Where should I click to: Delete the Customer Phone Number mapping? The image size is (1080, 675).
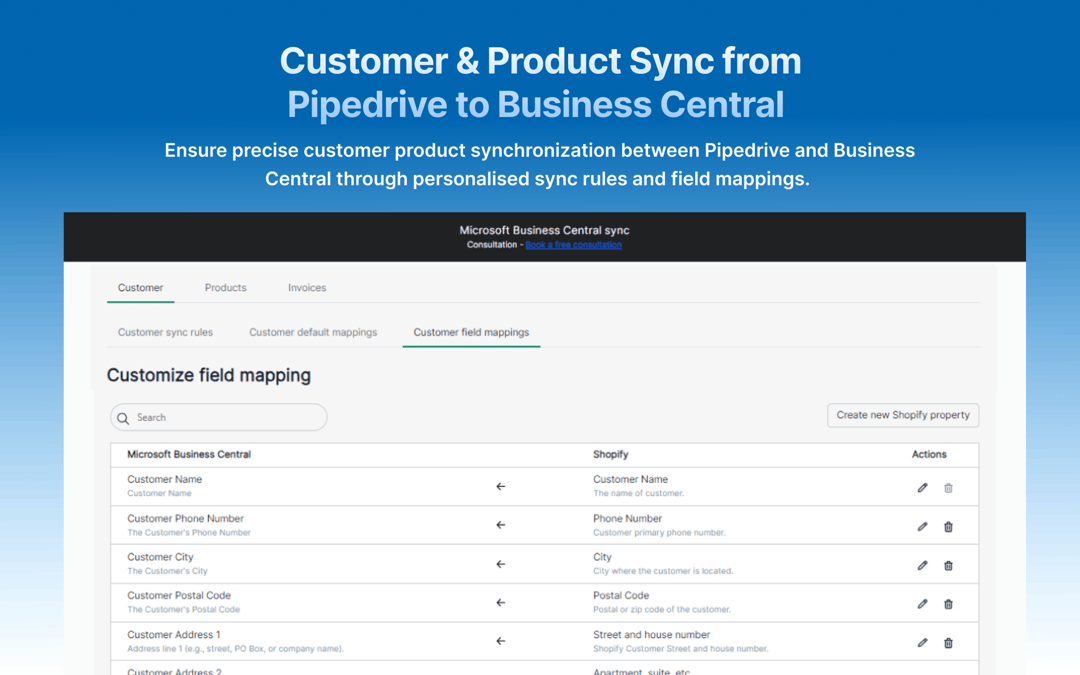click(x=948, y=525)
